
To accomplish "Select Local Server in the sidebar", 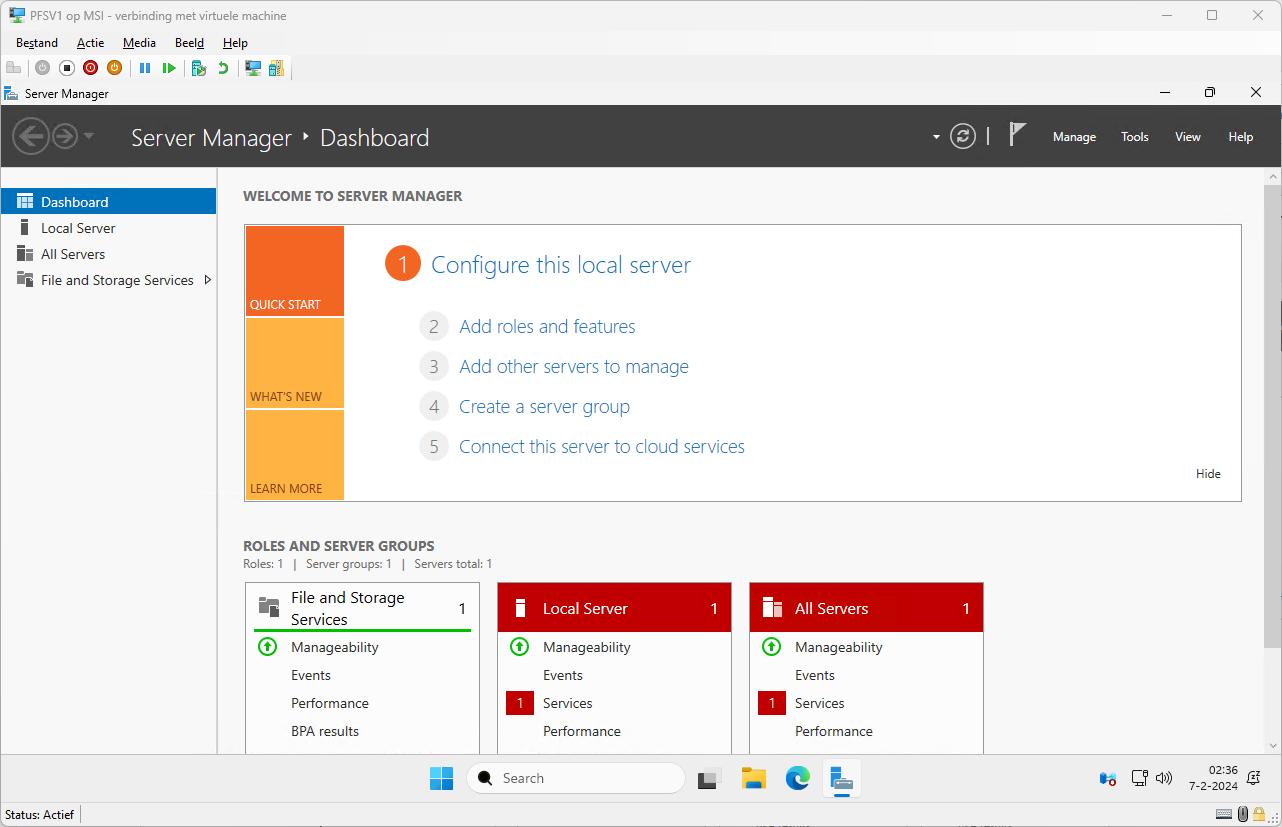I will point(108,228).
